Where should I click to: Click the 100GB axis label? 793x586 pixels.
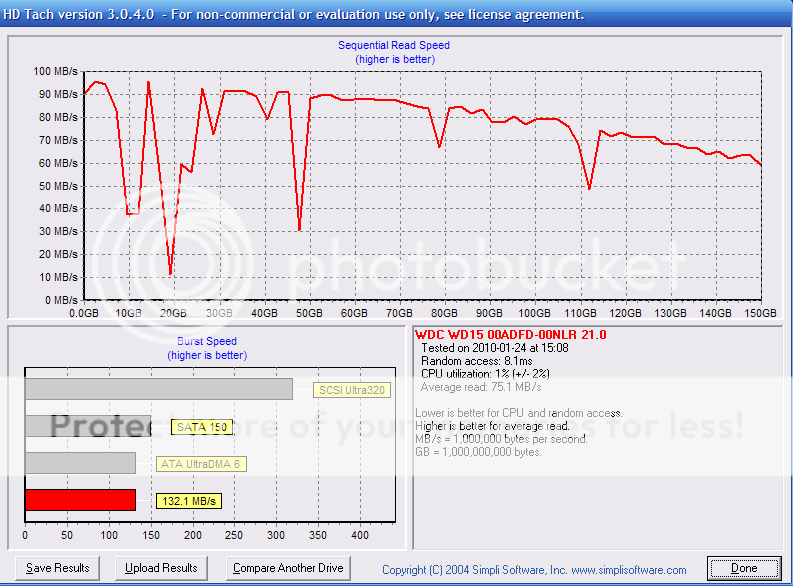534,313
